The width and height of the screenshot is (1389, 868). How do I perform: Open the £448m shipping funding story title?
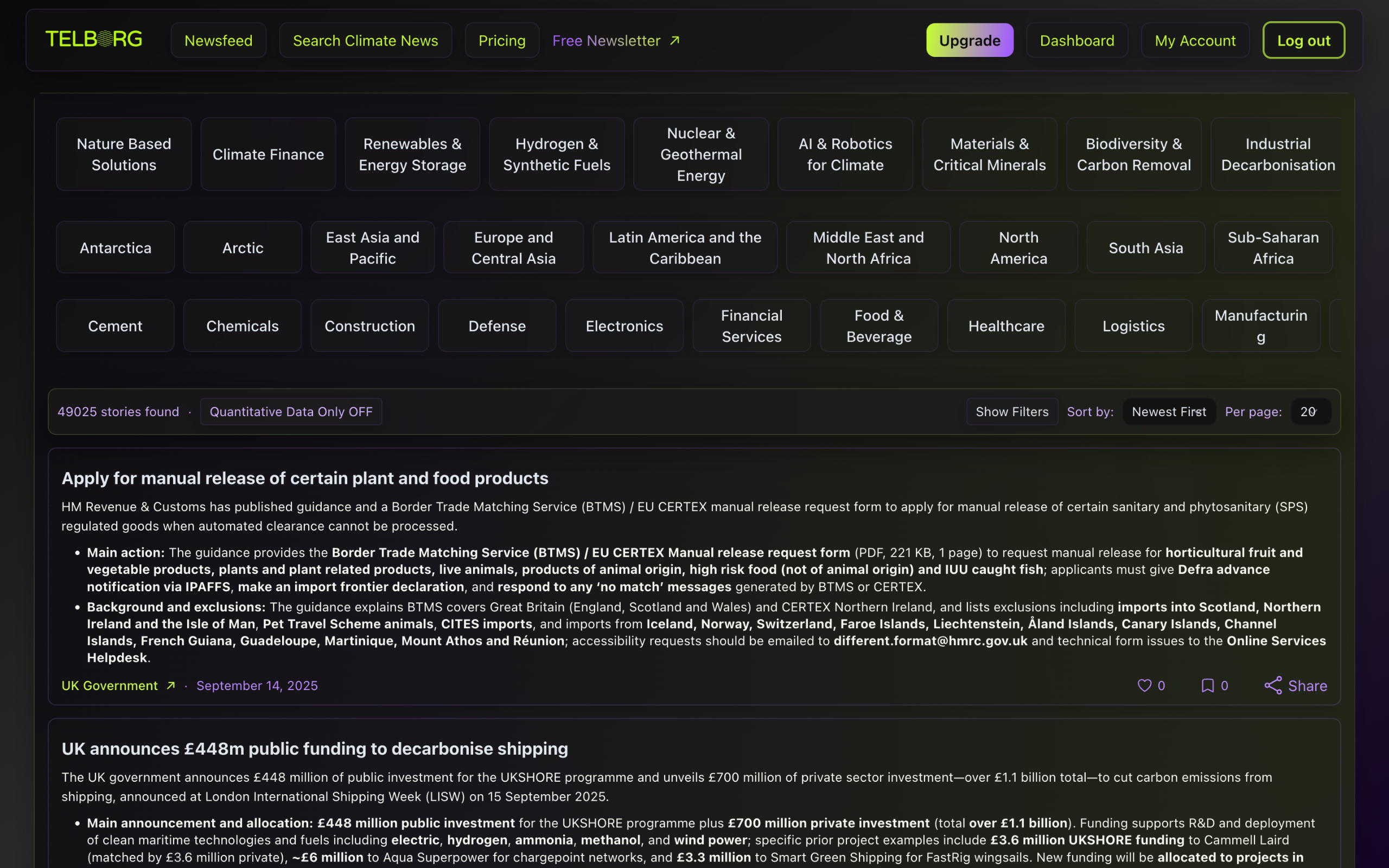click(x=315, y=749)
